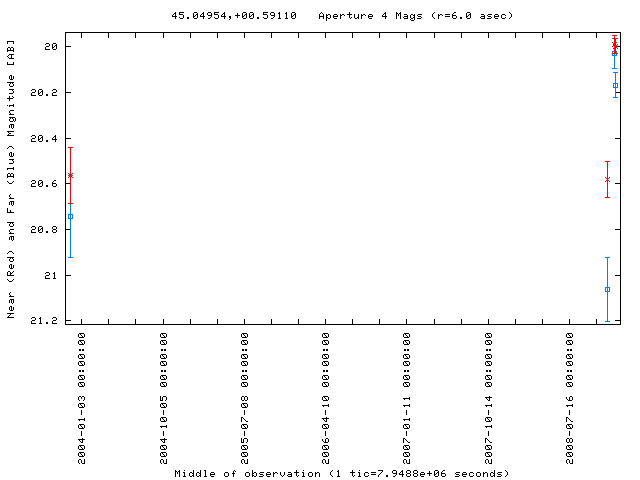Click the y-axis tick value 20.8
Image resolution: width=640 pixels, height=480 pixels.
(x=44, y=230)
